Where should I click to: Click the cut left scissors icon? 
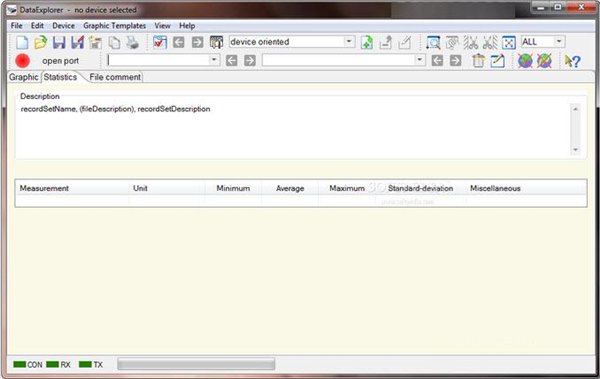471,42
